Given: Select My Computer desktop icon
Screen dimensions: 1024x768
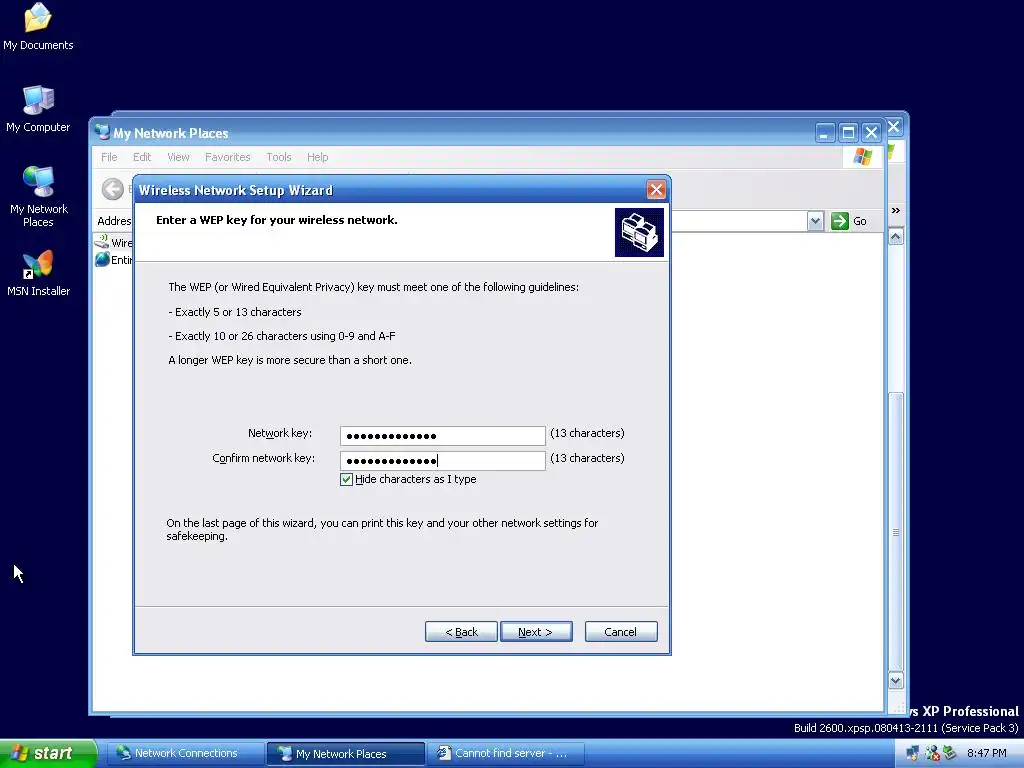Looking at the screenshot, I should click(38, 109).
